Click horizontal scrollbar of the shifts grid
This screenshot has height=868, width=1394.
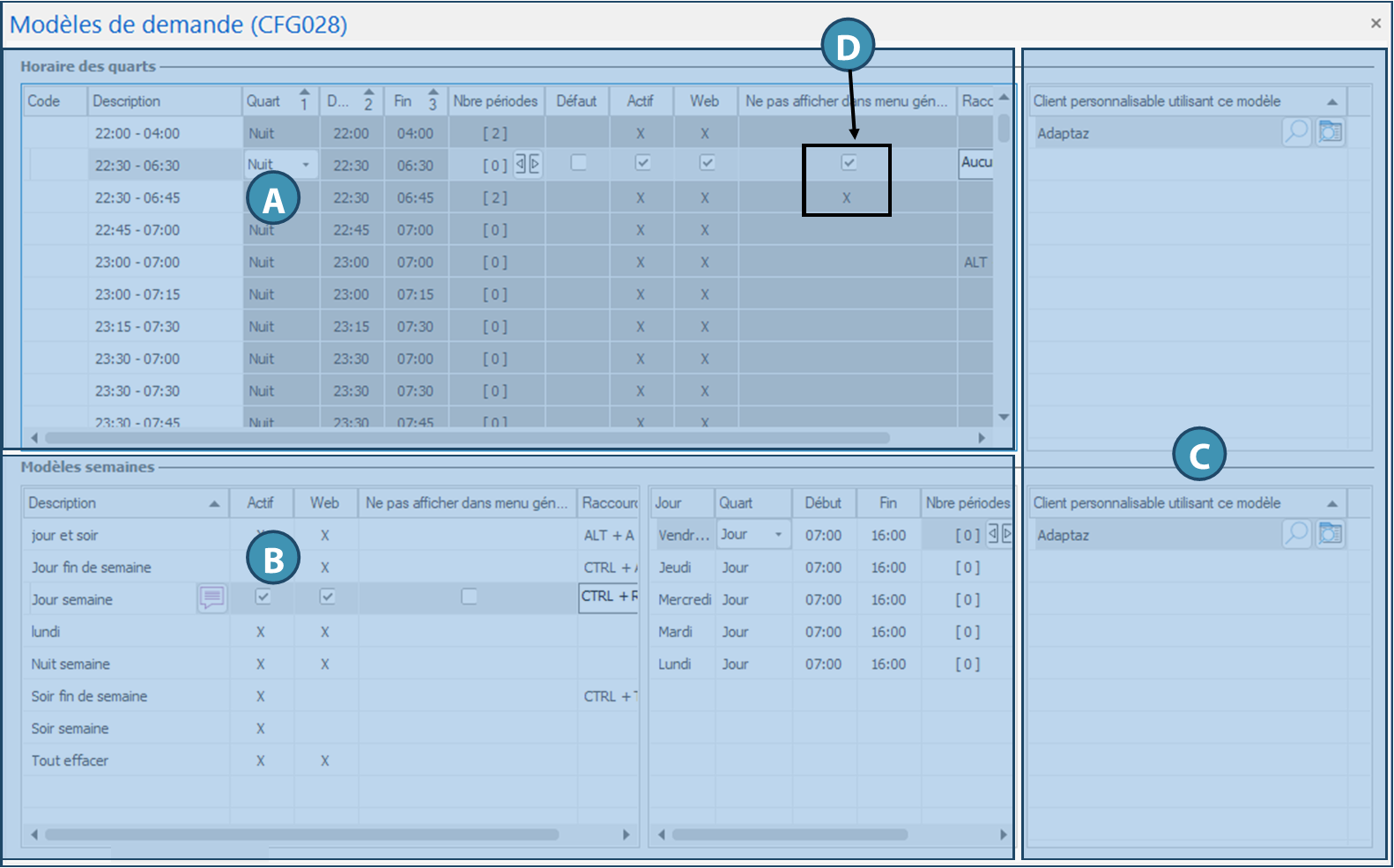pos(467,438)
